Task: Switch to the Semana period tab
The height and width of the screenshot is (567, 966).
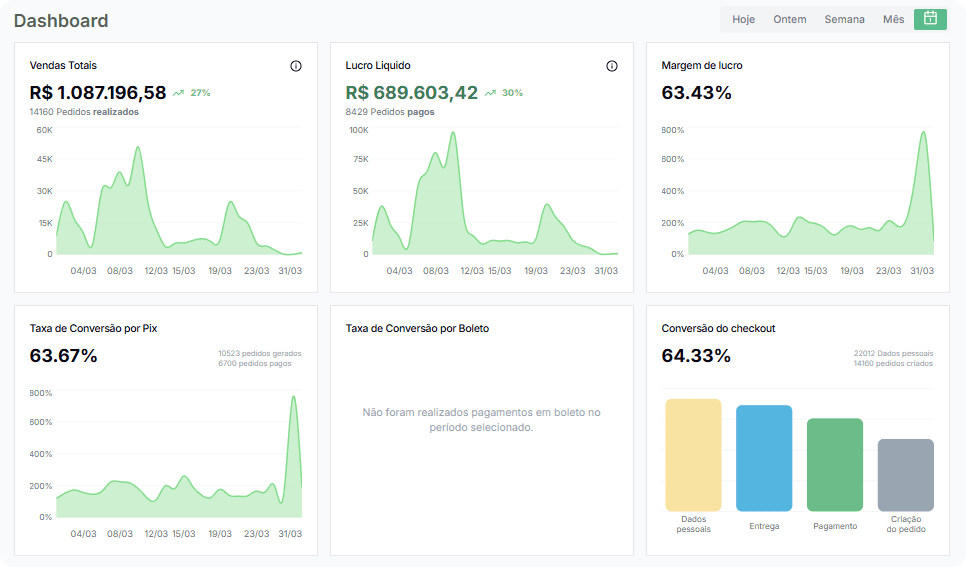Action: [845, 19]
